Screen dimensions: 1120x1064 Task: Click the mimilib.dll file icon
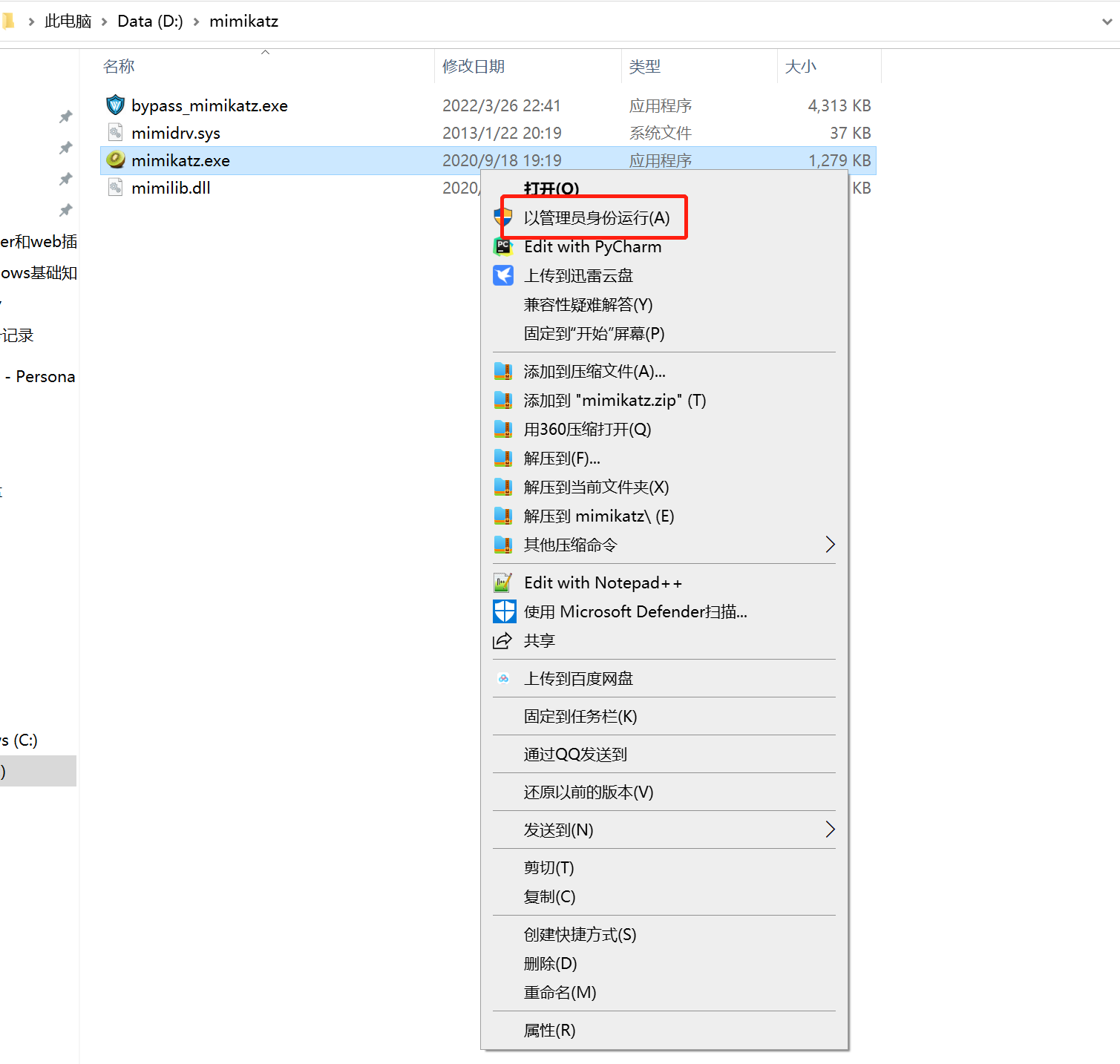(x=115, y=188)
